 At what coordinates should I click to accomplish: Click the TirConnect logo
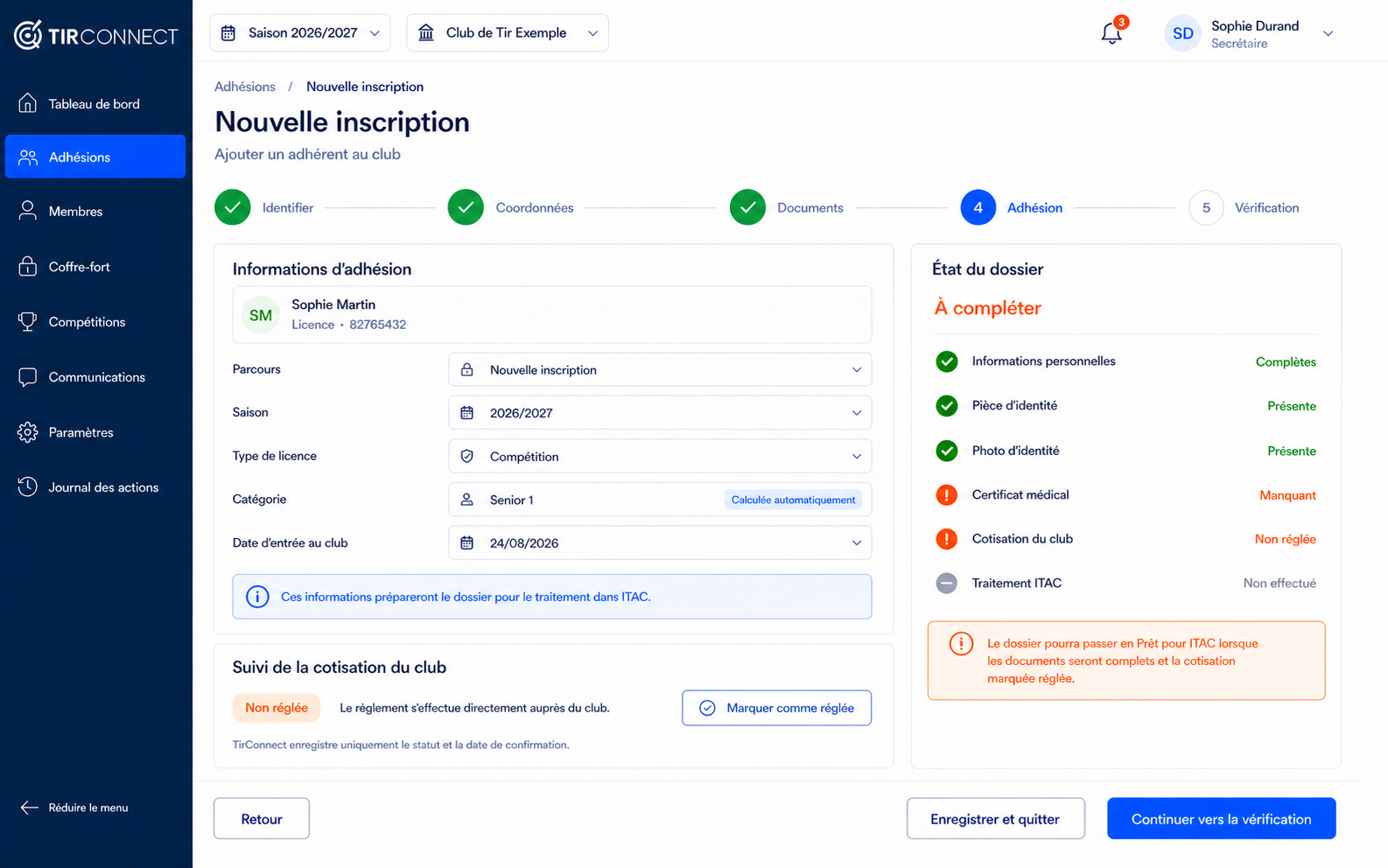[96, 35]
